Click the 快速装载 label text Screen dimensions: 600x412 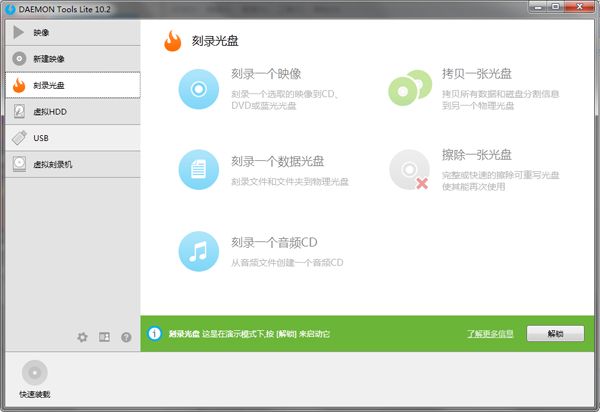(35, 394)
